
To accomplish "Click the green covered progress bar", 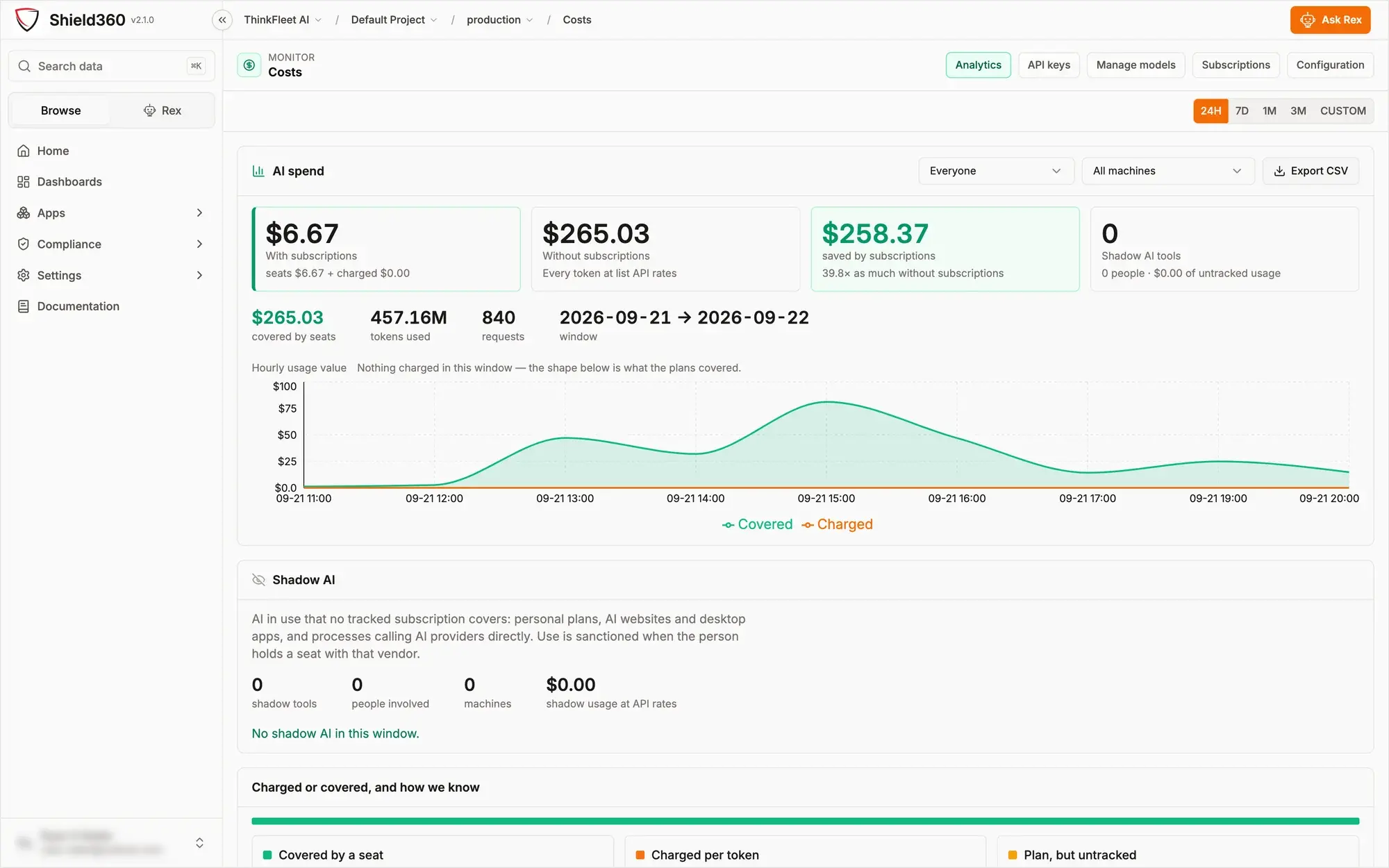I will coord(805,821).
